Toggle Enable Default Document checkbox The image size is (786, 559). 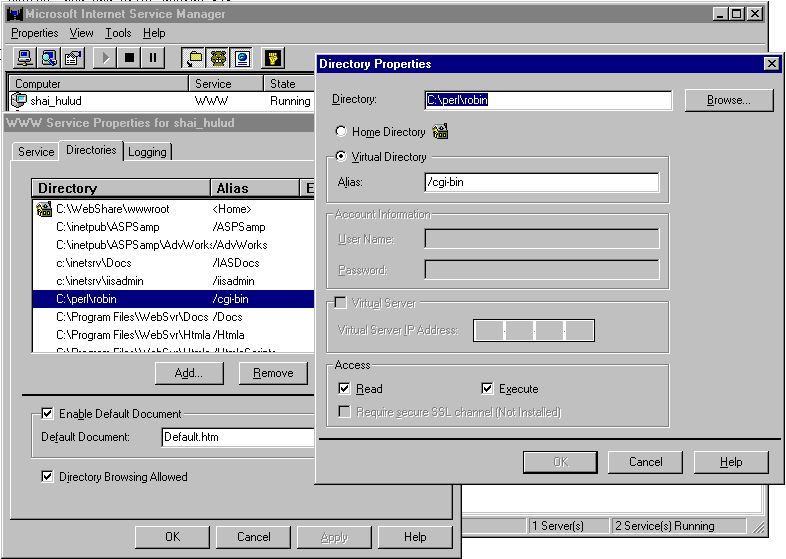(x=47, y=414)
